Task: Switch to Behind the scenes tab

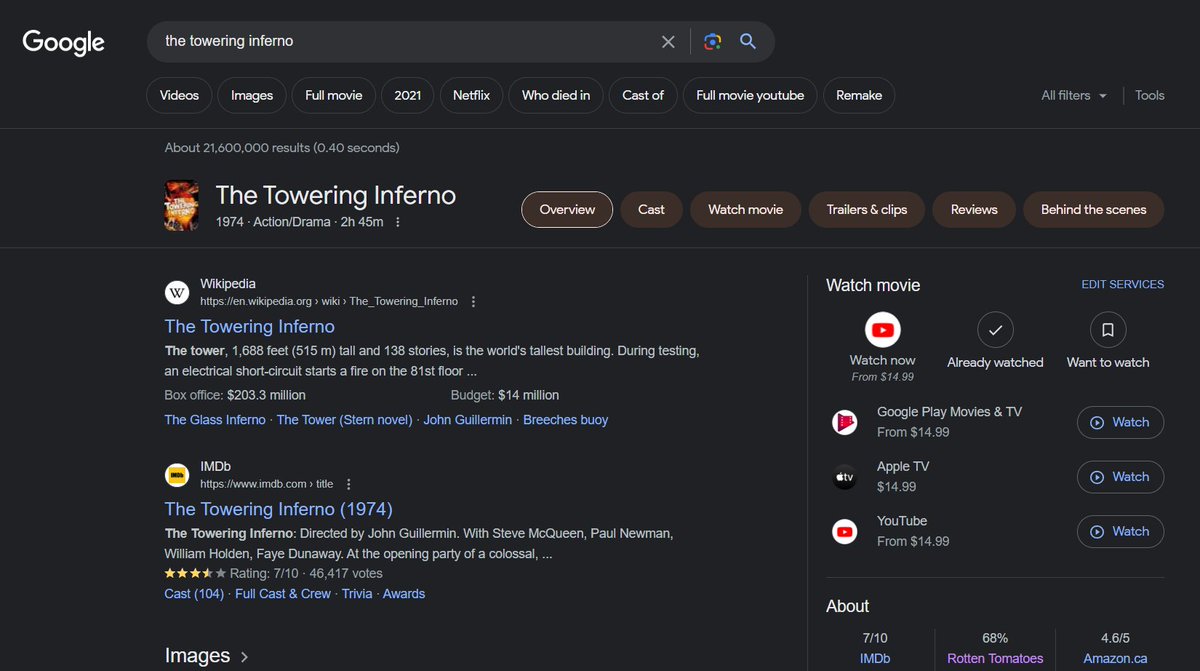Action: pos(1093,210)
